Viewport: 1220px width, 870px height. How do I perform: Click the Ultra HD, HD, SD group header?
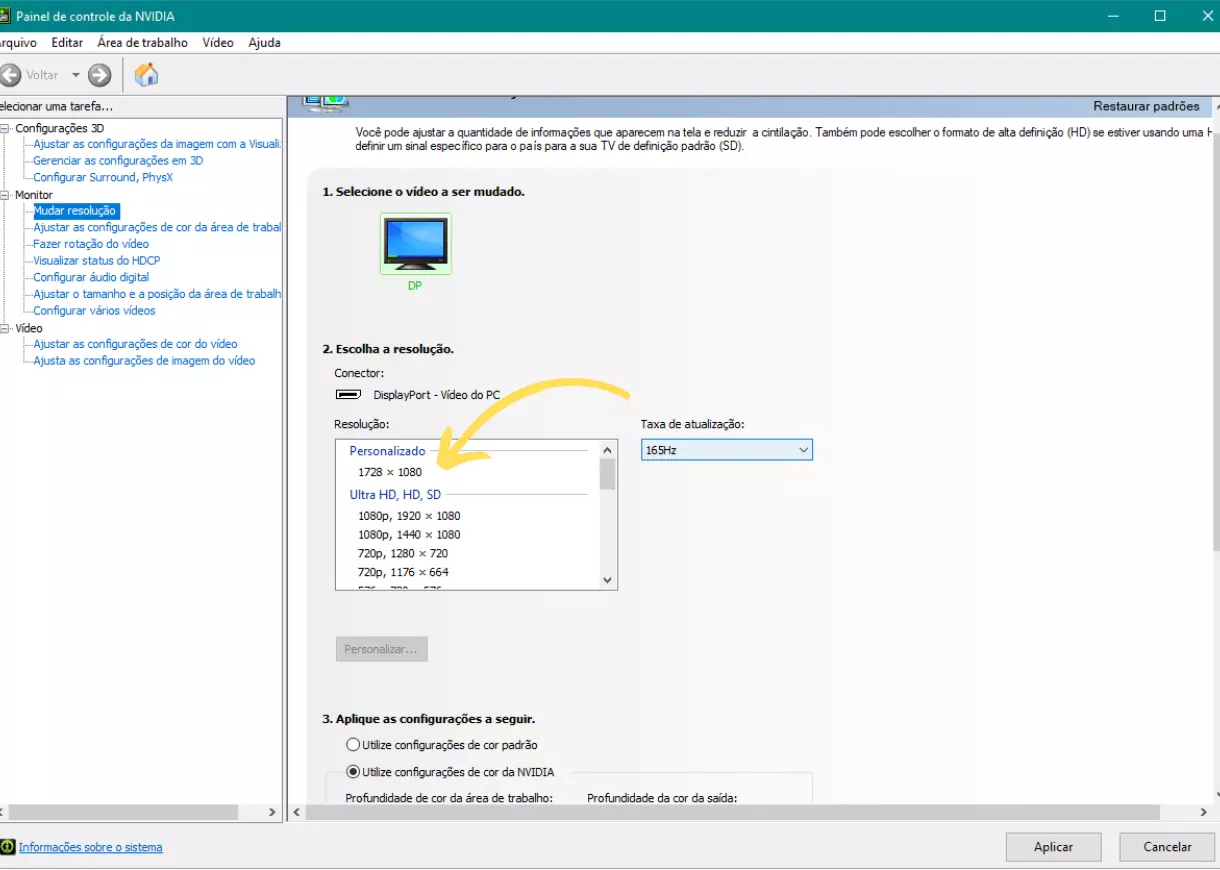[395, 495]
